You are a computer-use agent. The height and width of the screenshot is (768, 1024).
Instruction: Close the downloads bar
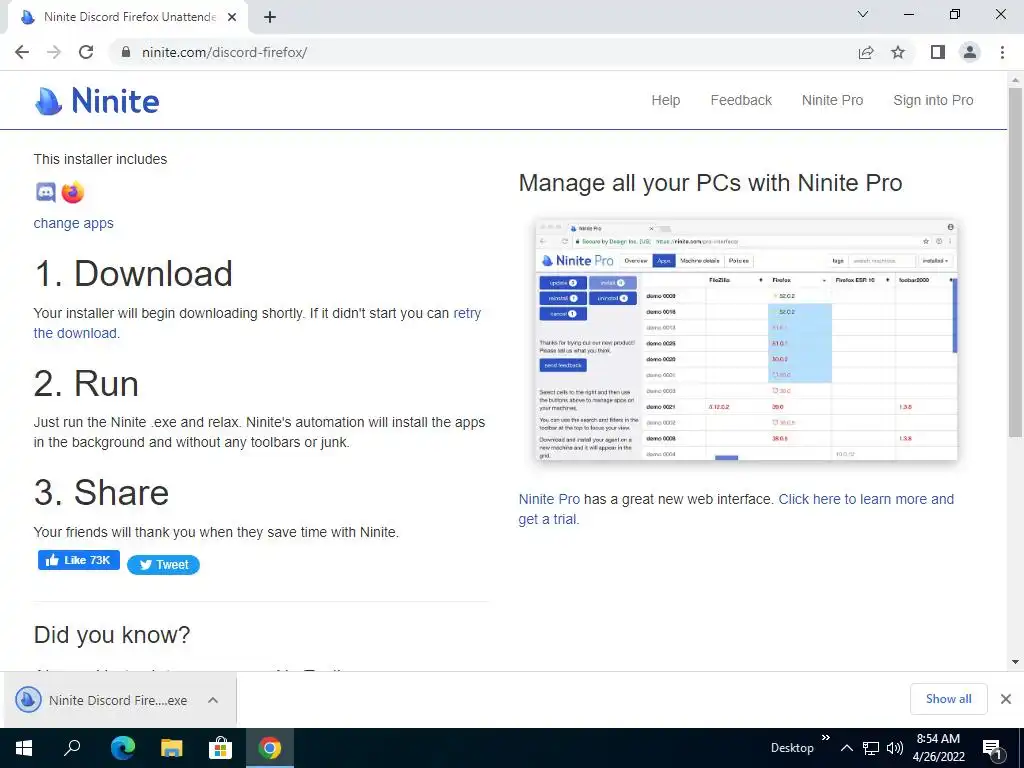pyautogui.click(x=1006, y=699)
